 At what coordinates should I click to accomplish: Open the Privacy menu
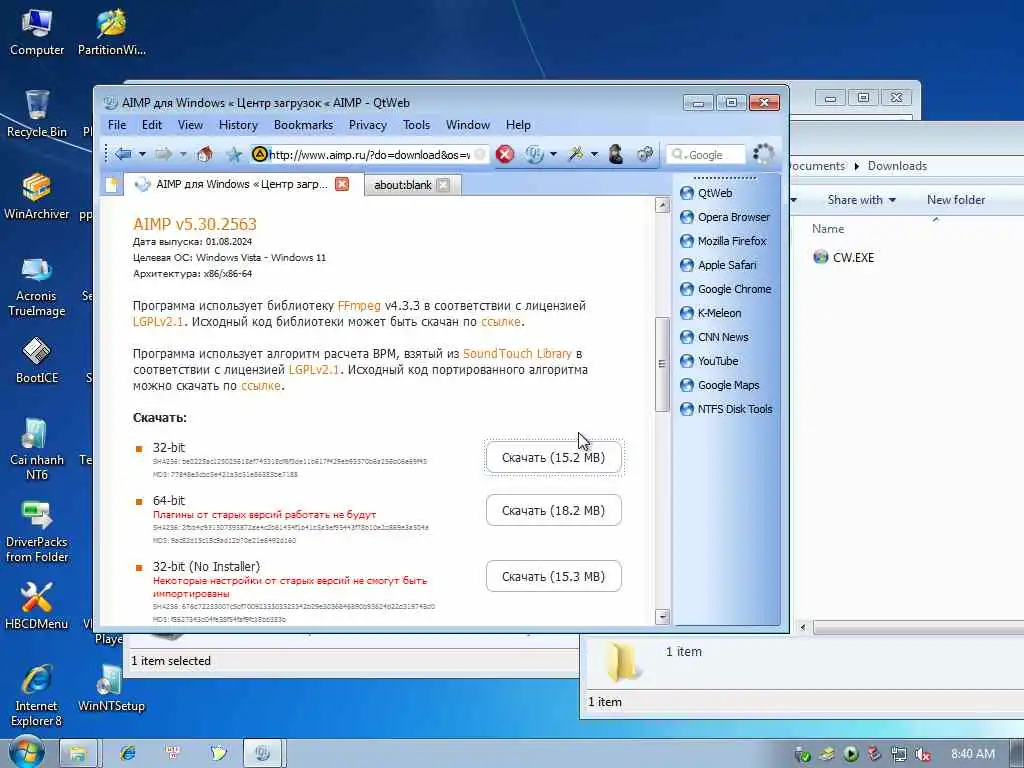click(x=368, y=125)
